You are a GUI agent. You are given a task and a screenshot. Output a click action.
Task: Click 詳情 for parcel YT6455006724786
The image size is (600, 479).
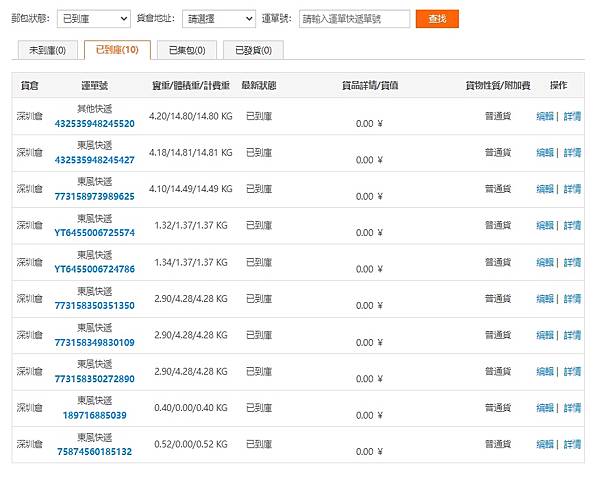pos(572,262)
